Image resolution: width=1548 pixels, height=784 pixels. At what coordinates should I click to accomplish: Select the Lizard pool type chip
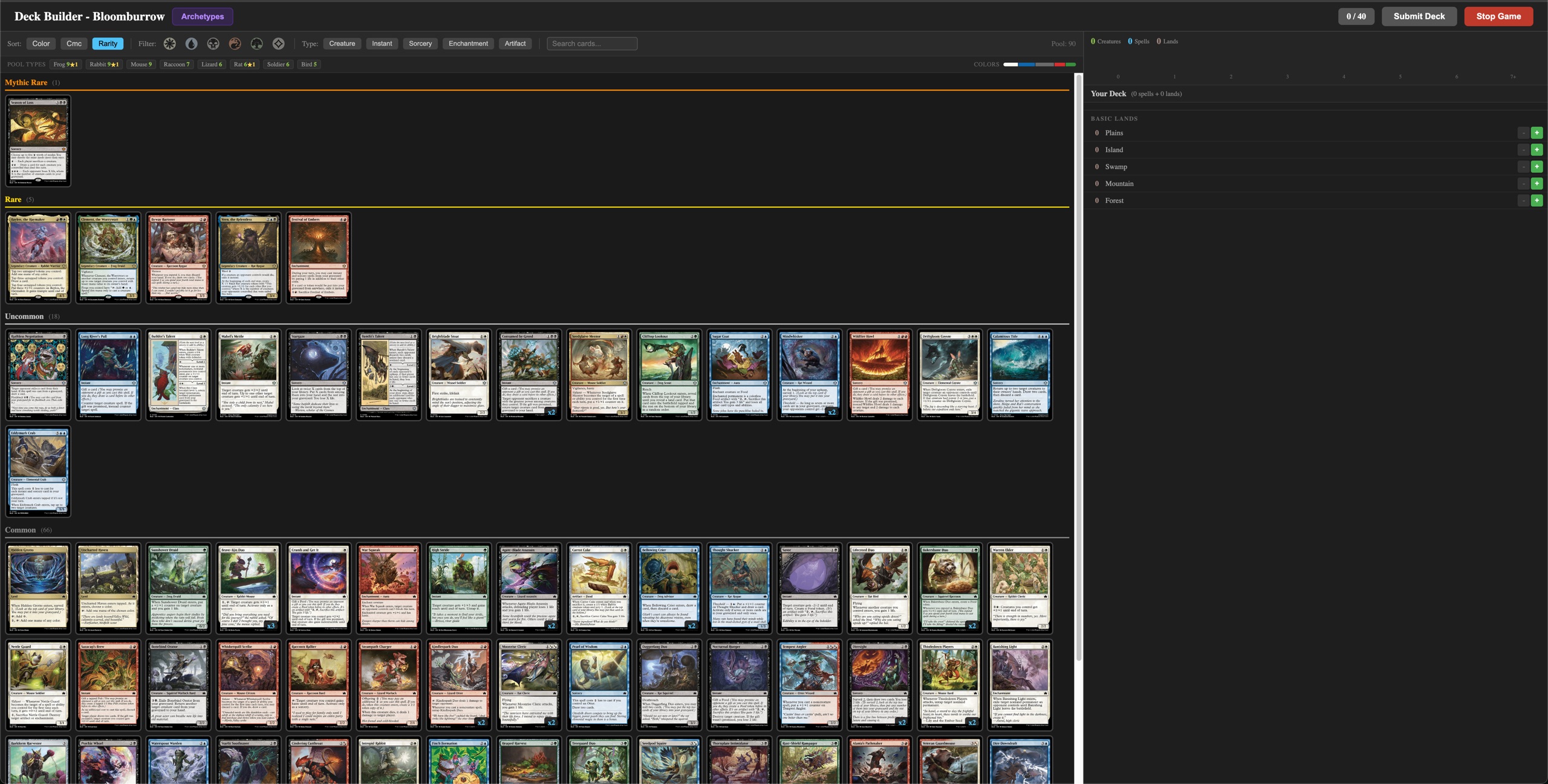tap(212, 64)
